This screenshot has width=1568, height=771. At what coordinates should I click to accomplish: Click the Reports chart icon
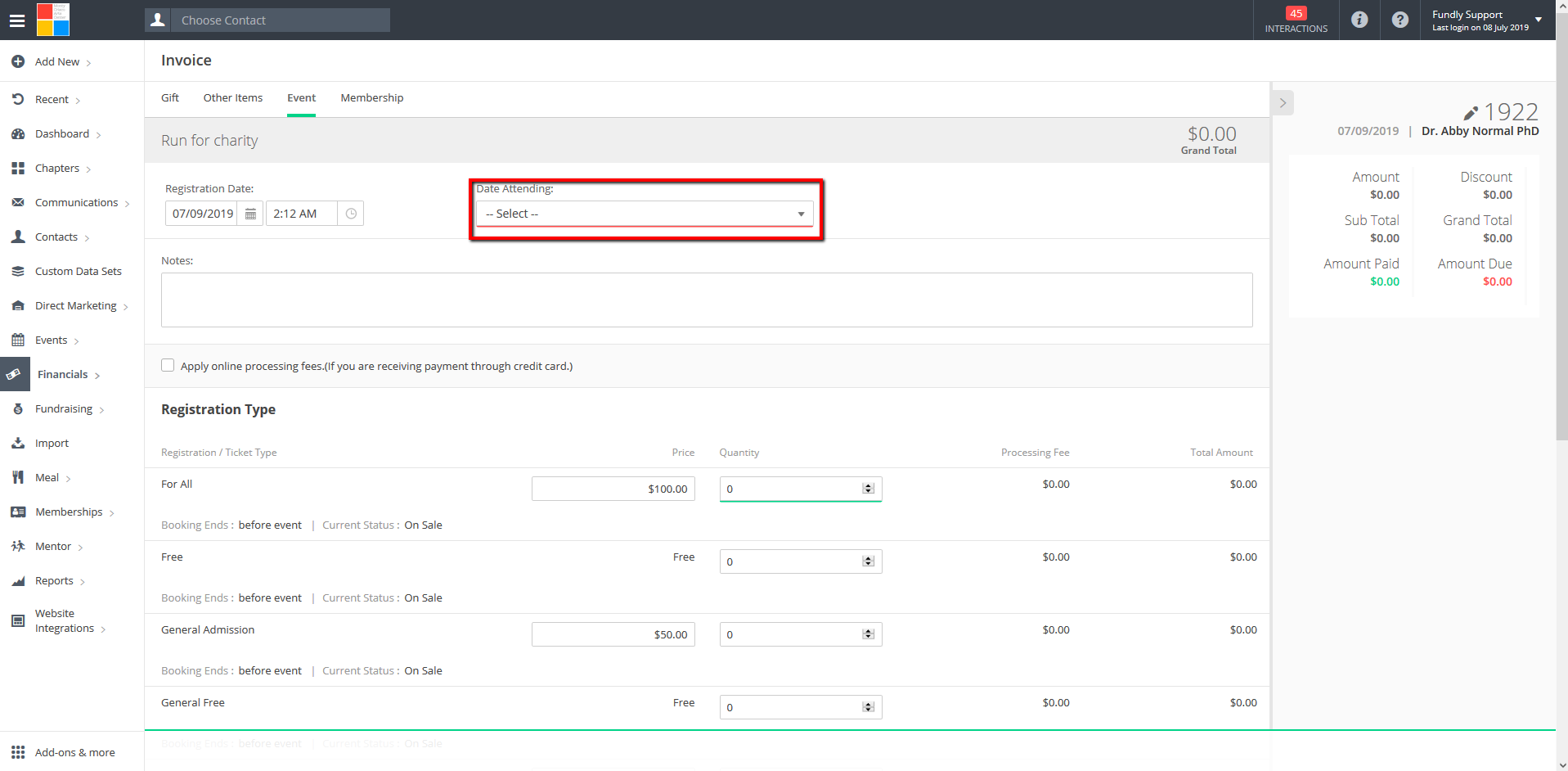coord(18,580)
